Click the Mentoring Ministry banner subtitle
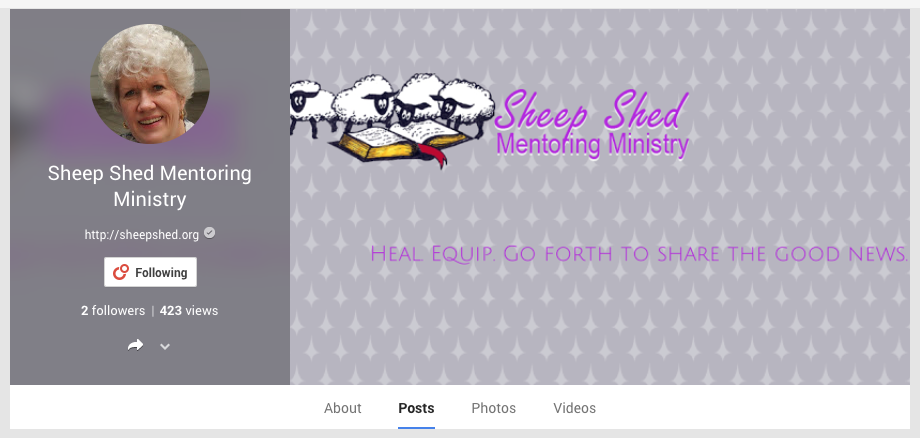920x438 pixels. [592, 145]
